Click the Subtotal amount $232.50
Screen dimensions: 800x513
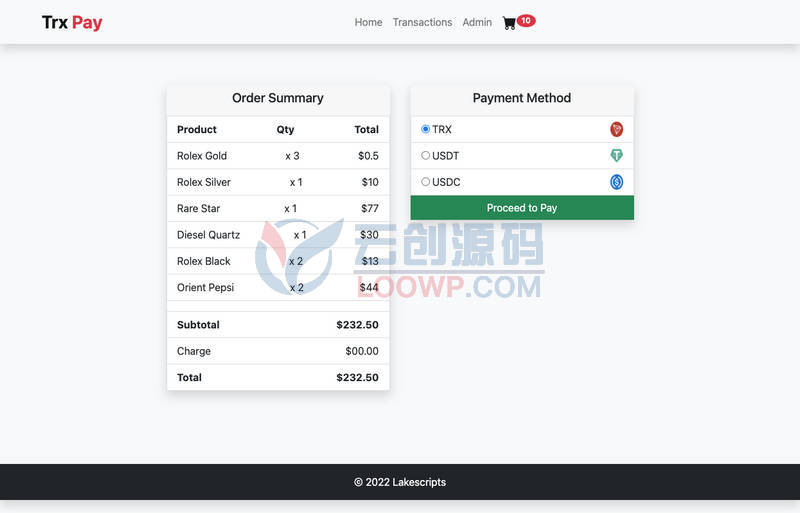pos(357,325)
